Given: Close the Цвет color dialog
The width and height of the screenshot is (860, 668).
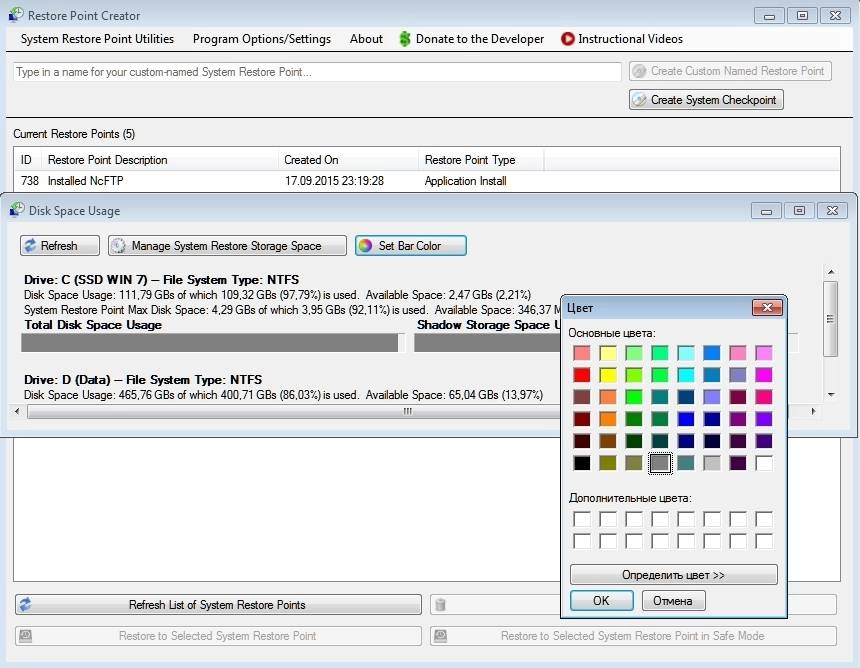Looking at the screenshot, I should (x=767, y=308).
